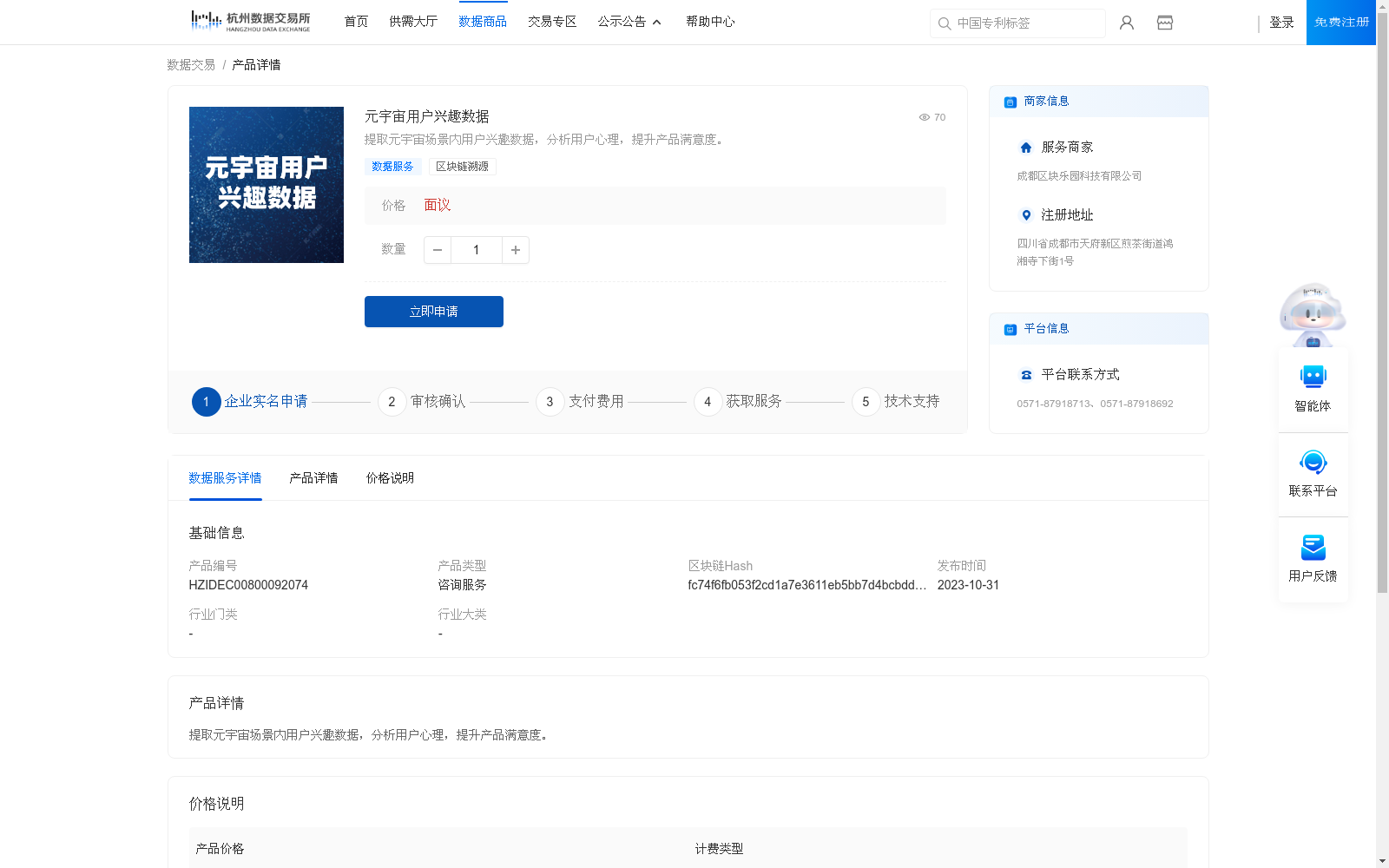Click the product cover thumbnail image
The width and height of the screenshot is (1389, 868).
click(267, 185)
